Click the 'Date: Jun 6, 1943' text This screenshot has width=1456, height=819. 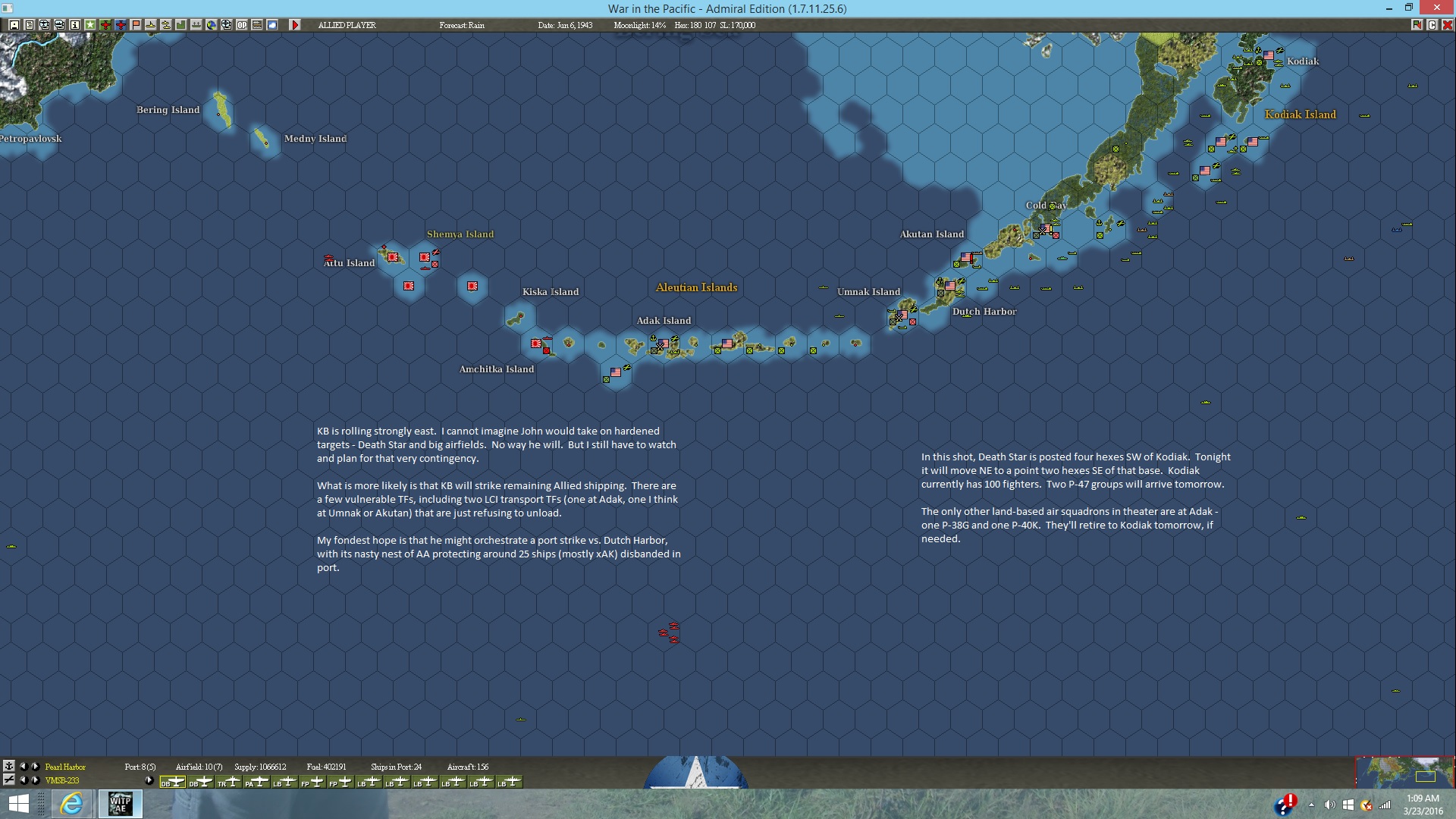566,25
